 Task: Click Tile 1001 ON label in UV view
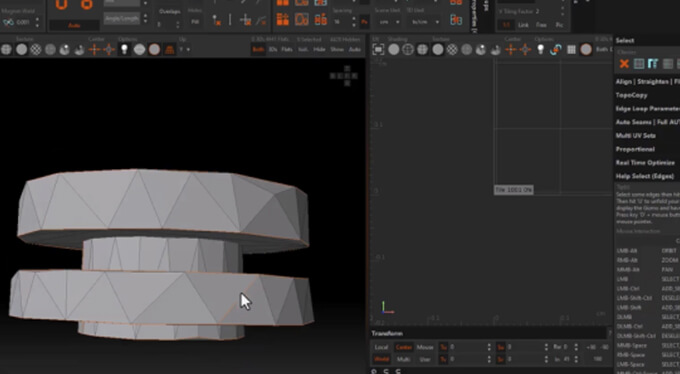(x=513, y=190)
